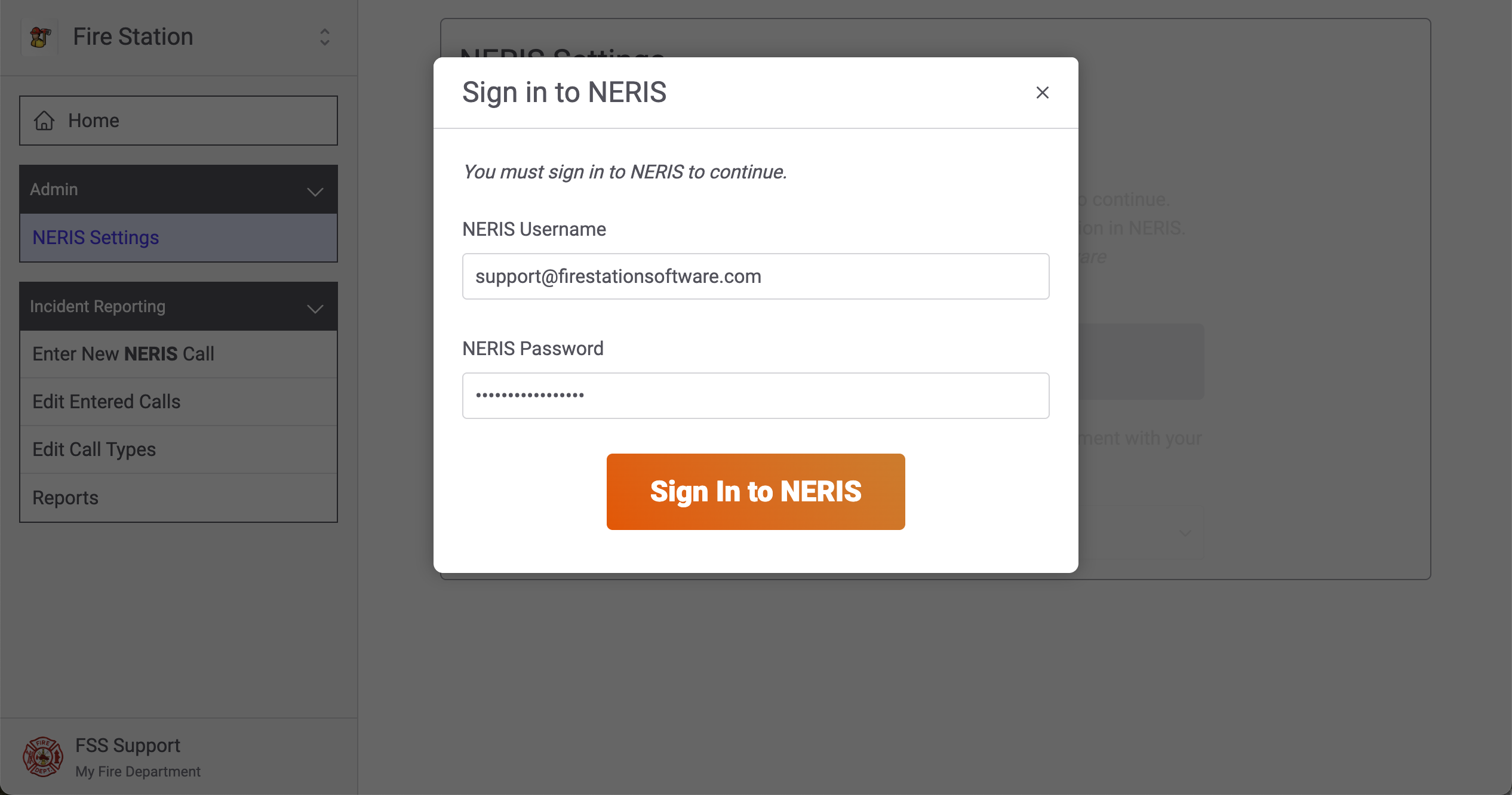This screenshot has width=1512, height=795.
Task: Open Edit Call Types
Action: (94, 449)
